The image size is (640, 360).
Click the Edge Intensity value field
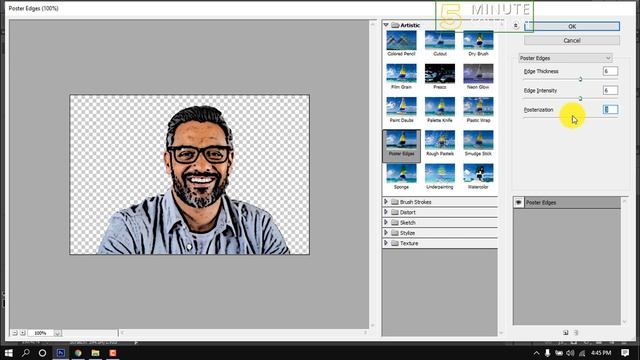coord(610,90)
